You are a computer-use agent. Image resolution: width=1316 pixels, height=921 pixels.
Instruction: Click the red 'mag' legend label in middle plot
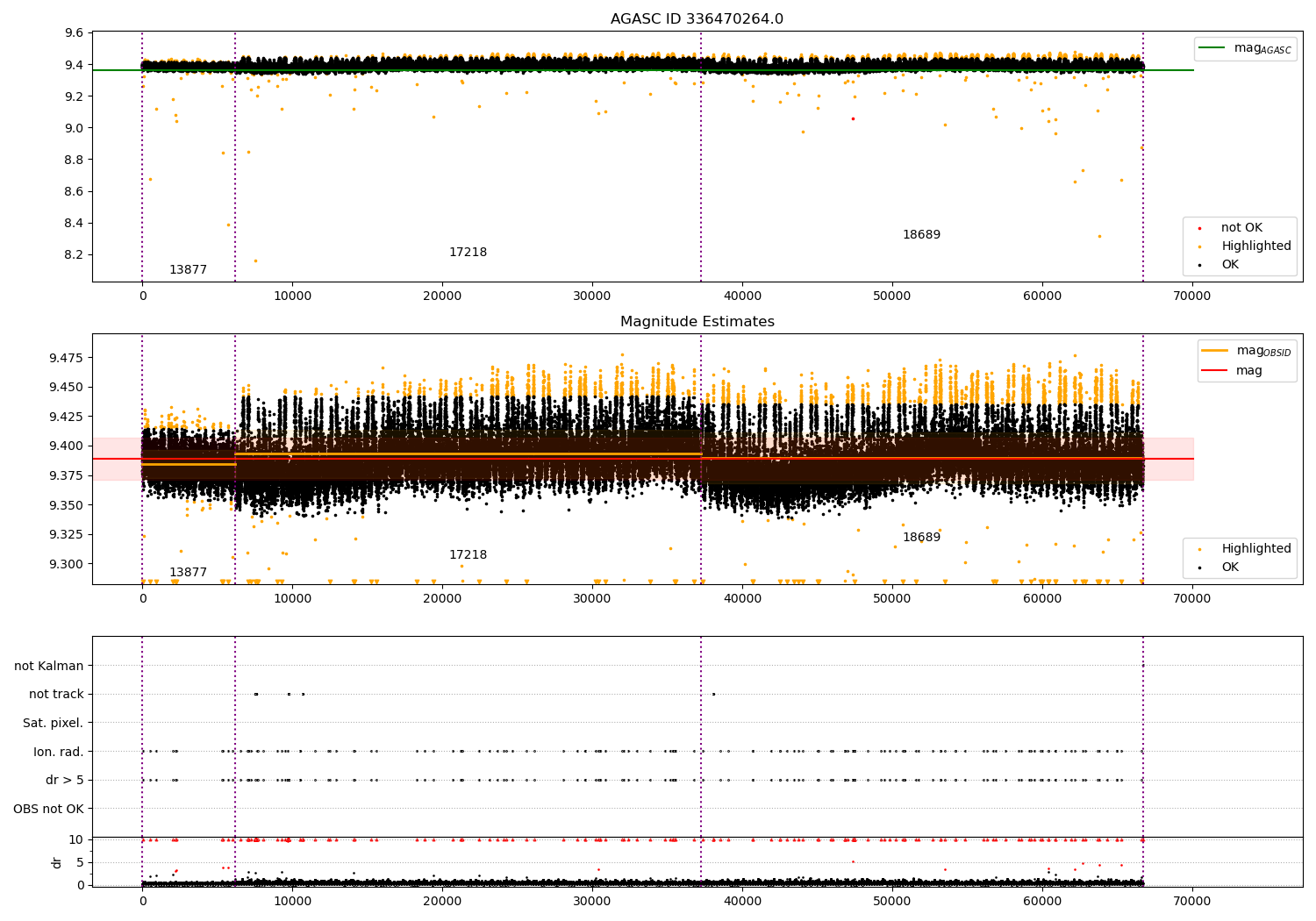(x=1249, y=371)
